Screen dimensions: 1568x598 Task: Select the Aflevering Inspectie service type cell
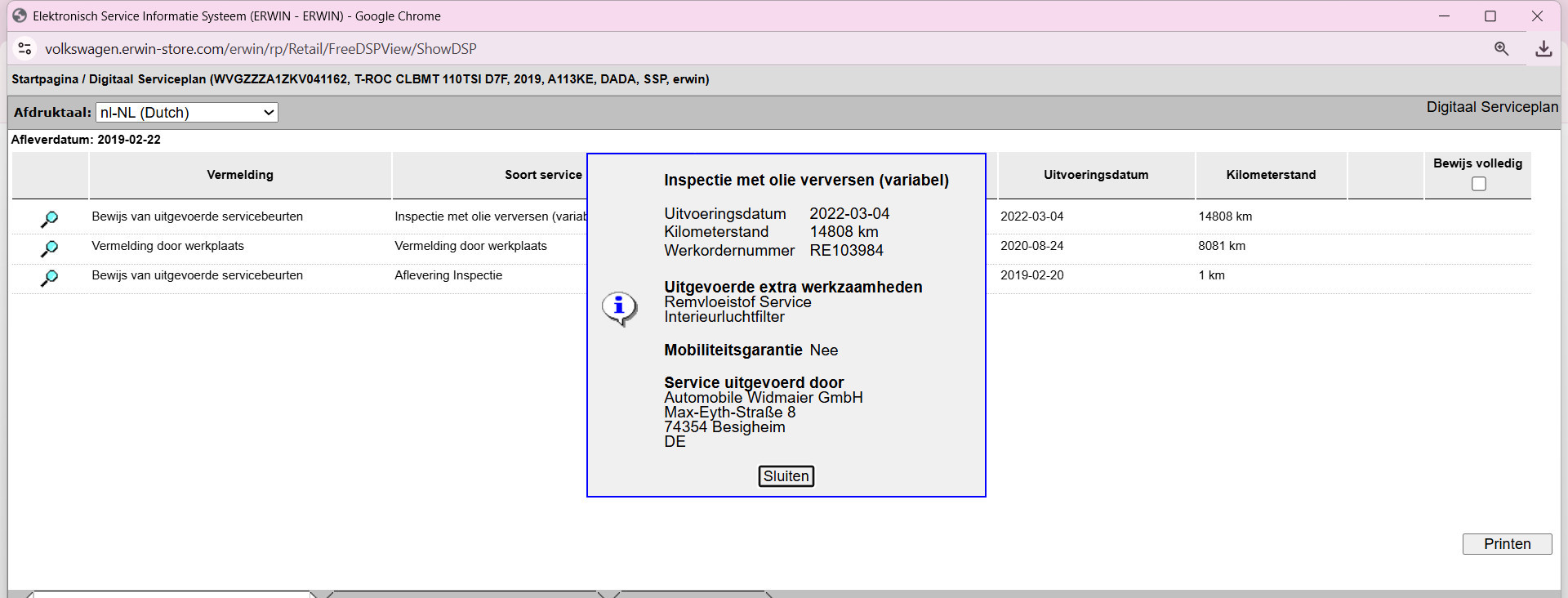click(x=448, y=275)
